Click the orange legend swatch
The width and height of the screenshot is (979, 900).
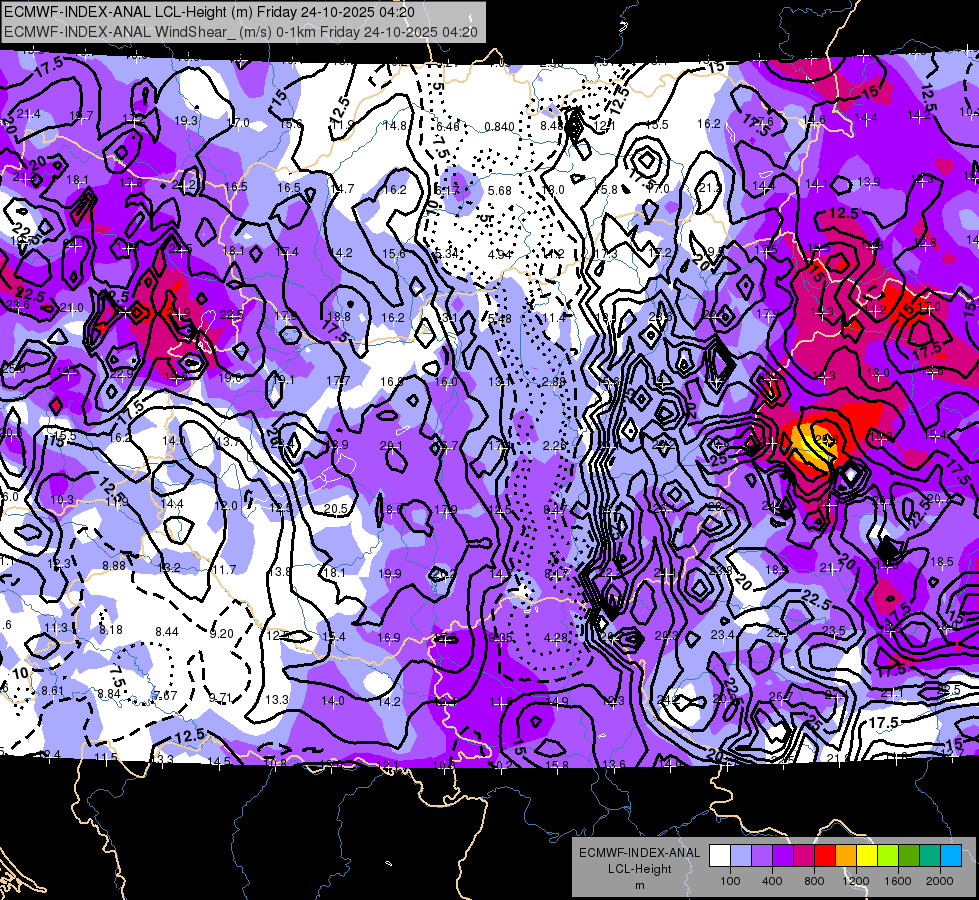point(846,856)
